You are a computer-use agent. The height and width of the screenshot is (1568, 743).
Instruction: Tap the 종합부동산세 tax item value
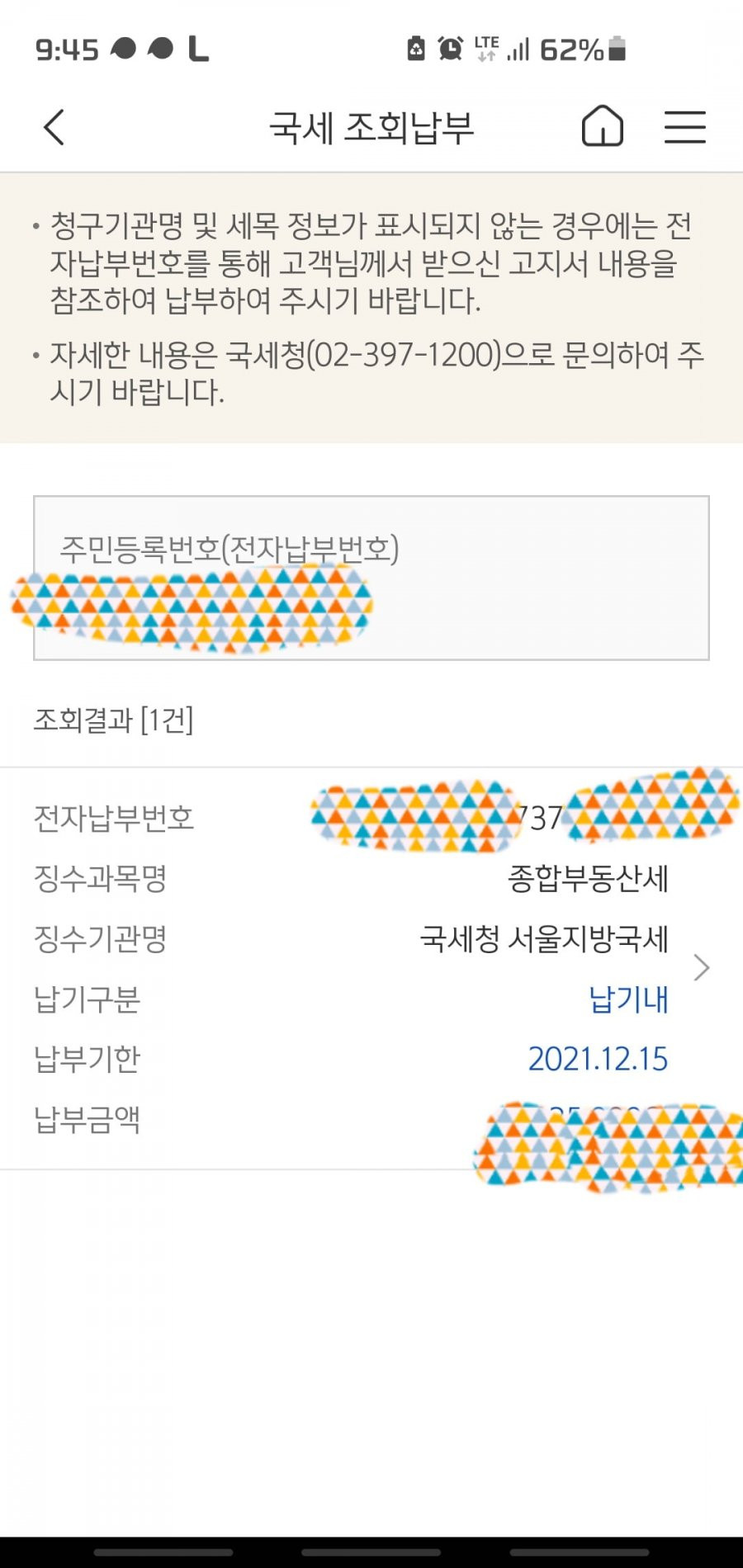(588, 878)
